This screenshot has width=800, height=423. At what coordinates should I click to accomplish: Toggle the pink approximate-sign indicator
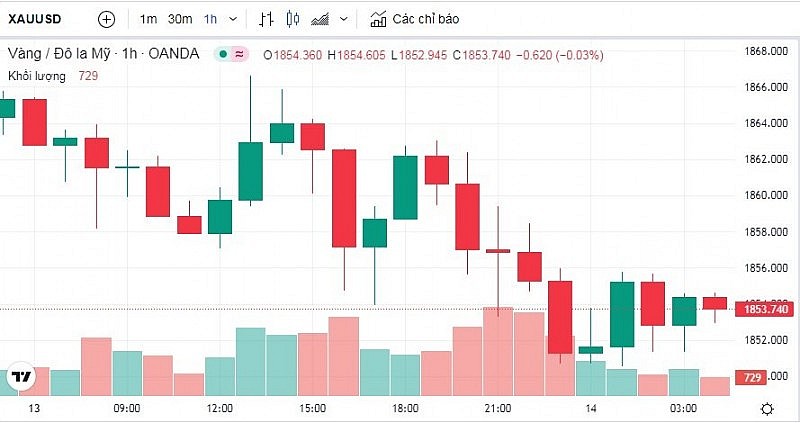[x=240, y=54]
